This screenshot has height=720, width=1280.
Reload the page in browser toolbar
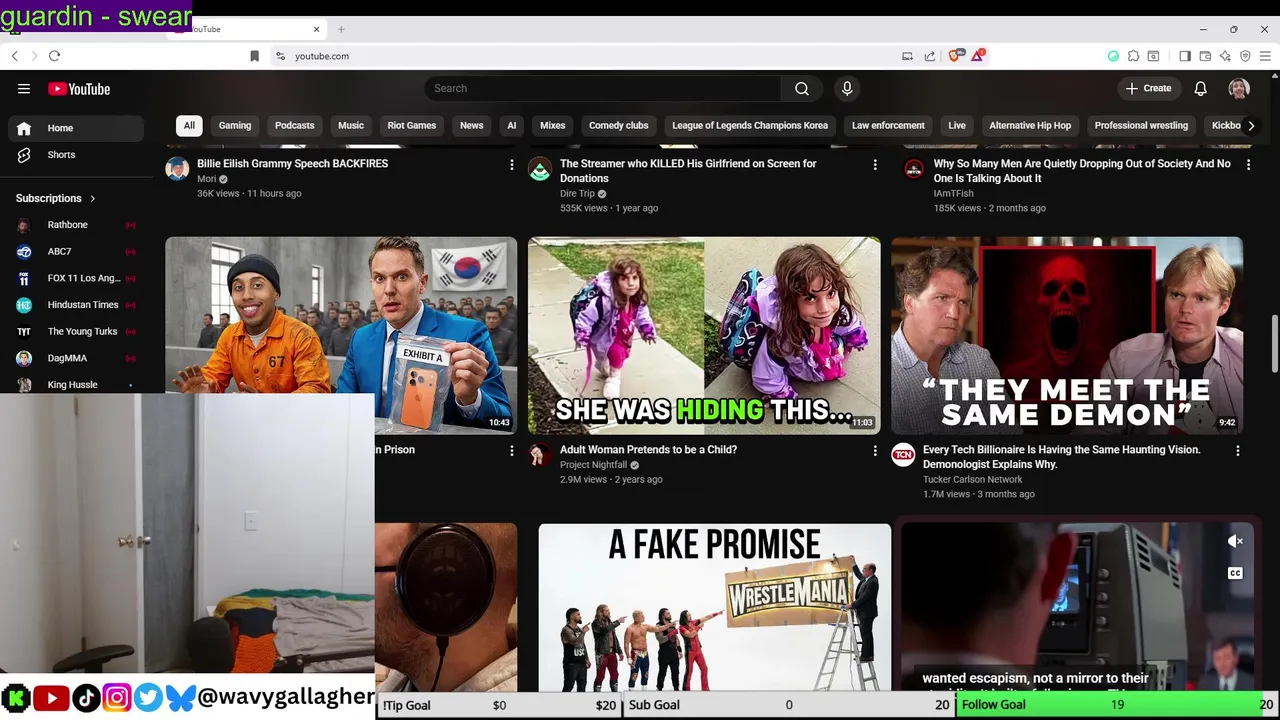click(x=54, y=56)
